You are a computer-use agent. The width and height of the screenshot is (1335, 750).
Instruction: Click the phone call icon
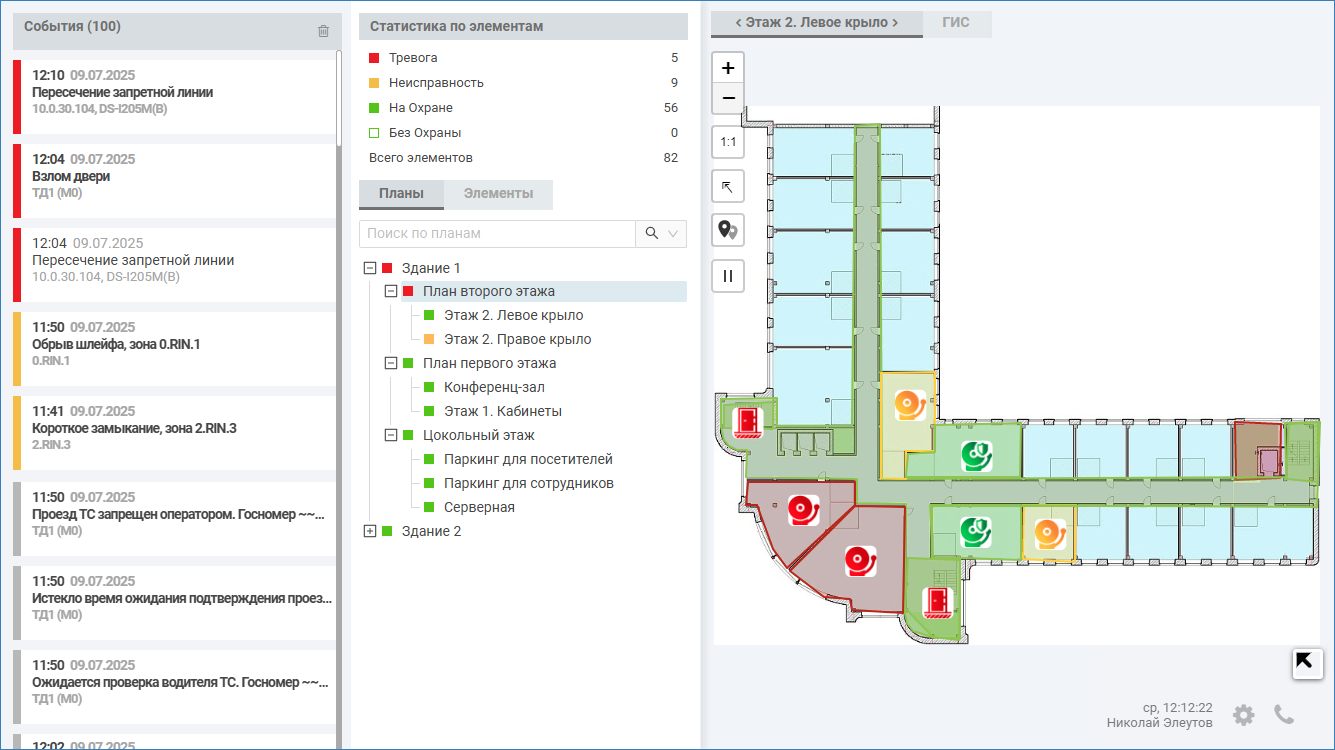click(x=1284, y=714)
